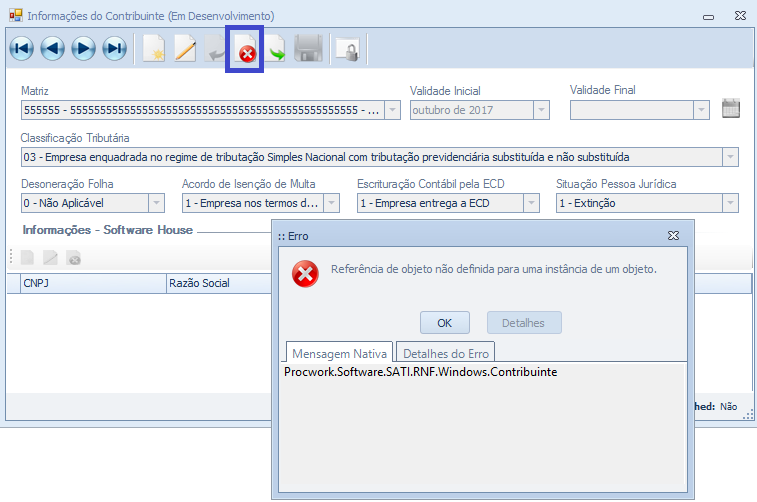Screen dimensions: 757x502
Task: Close the Erro dialog
Action: pyautogui.click(x=673, y=236)
